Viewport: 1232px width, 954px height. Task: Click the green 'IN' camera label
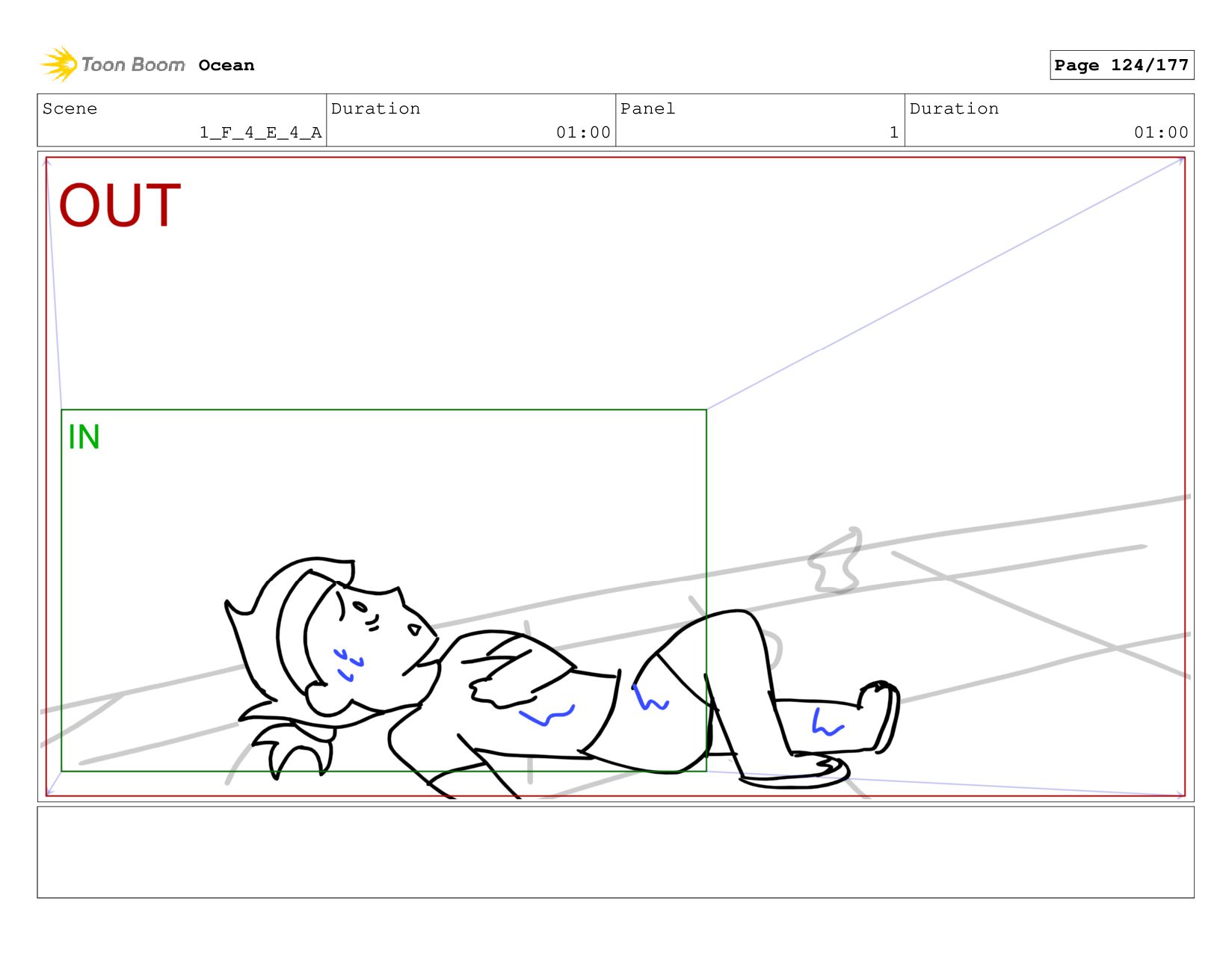84,437
